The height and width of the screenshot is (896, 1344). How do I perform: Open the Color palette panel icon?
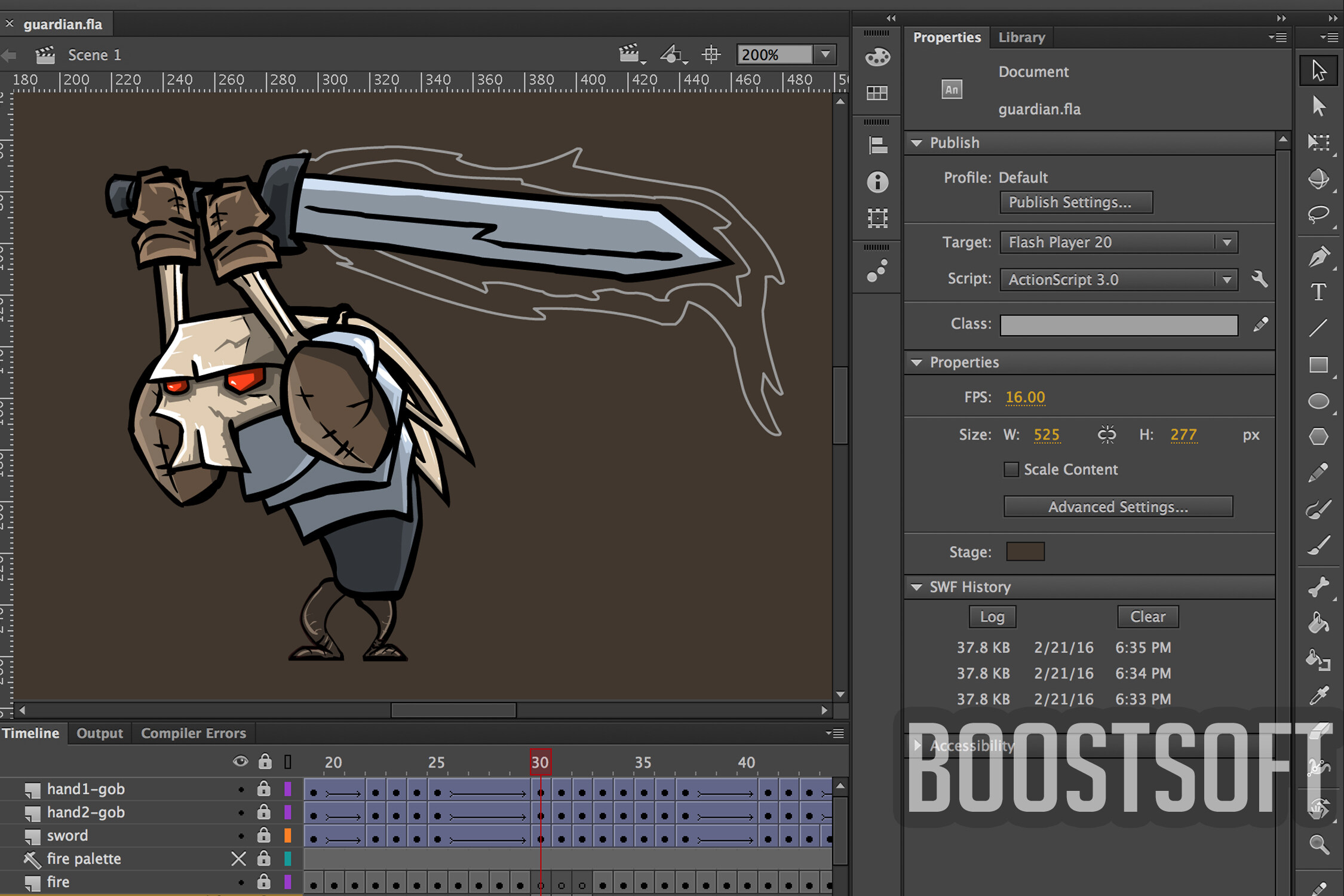877,57
